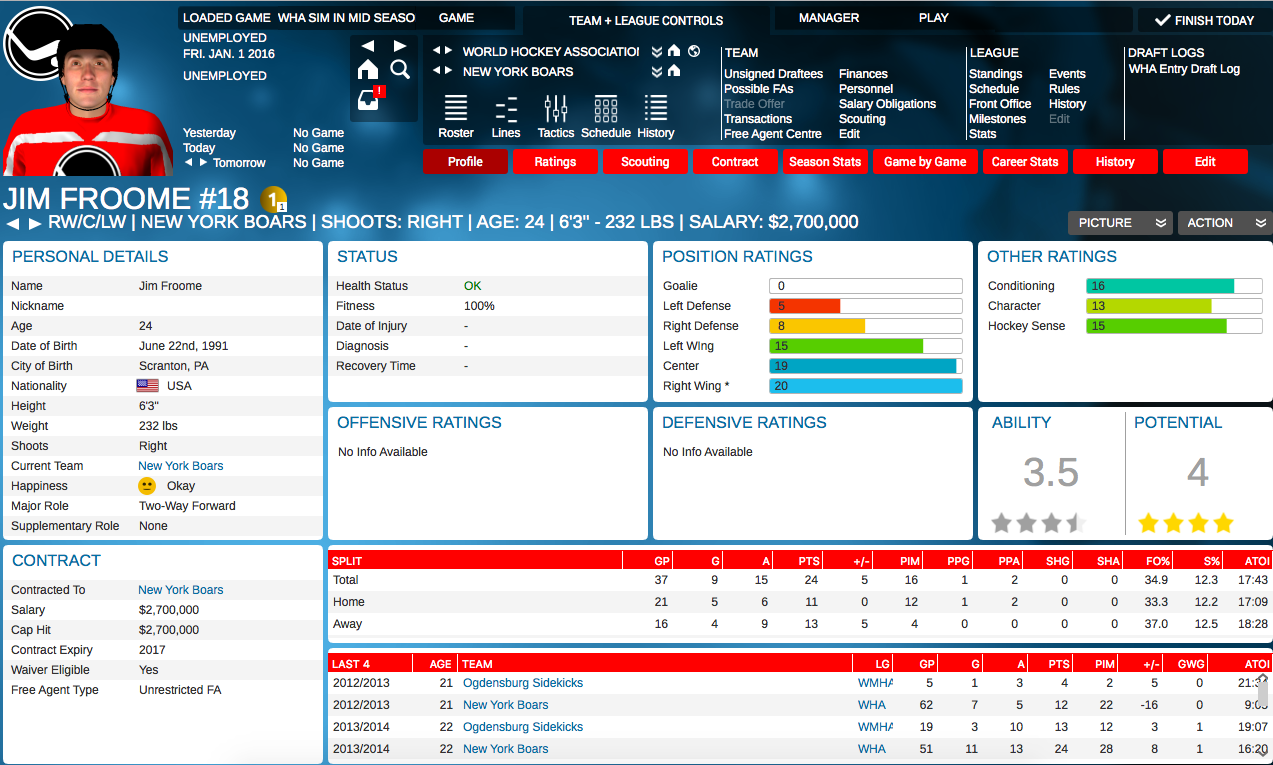Select the globe icon beside World Hockey Association

[694, 51]
